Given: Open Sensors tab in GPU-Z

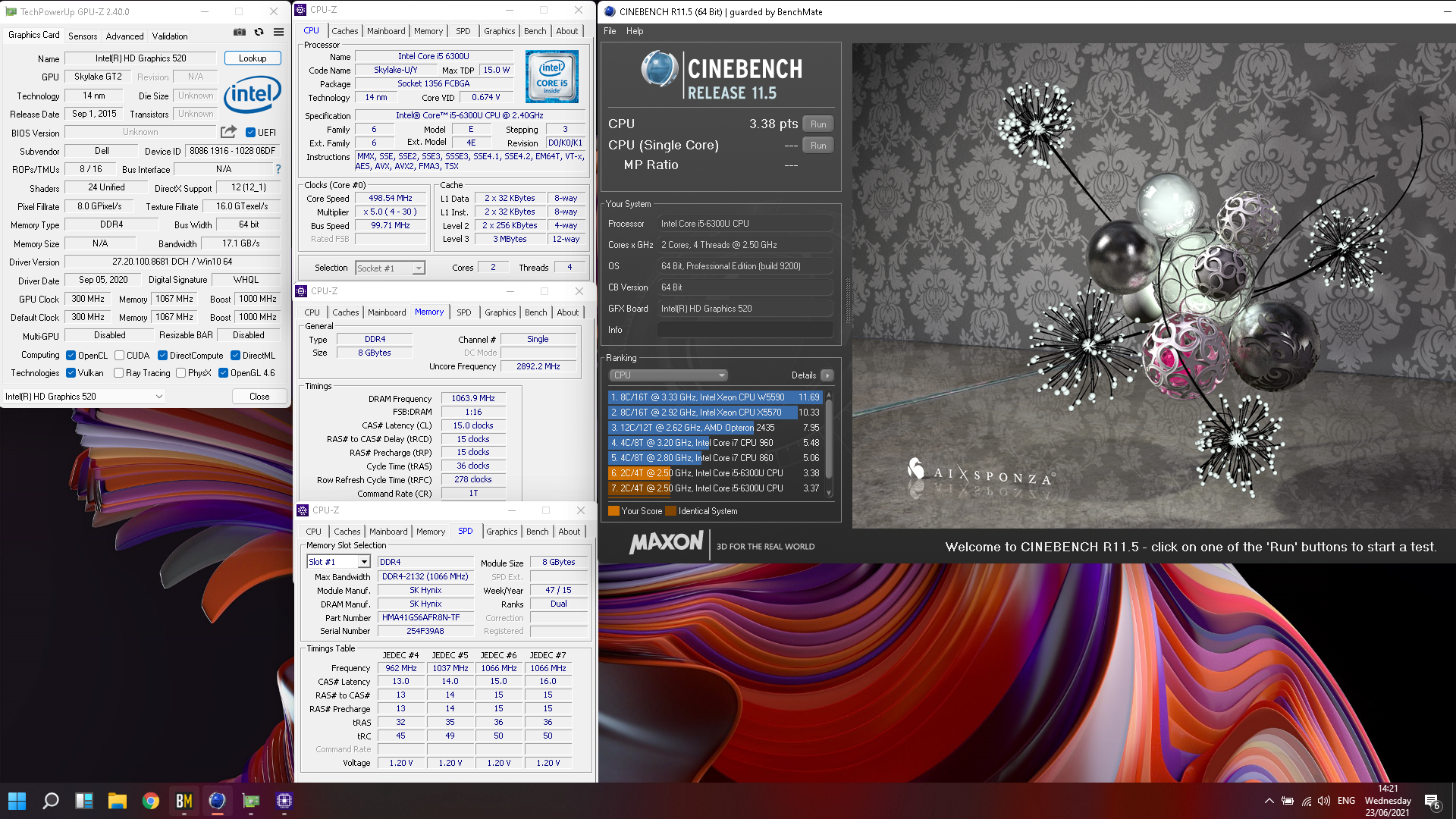Looking at the screenshot, I should [83, 36].
